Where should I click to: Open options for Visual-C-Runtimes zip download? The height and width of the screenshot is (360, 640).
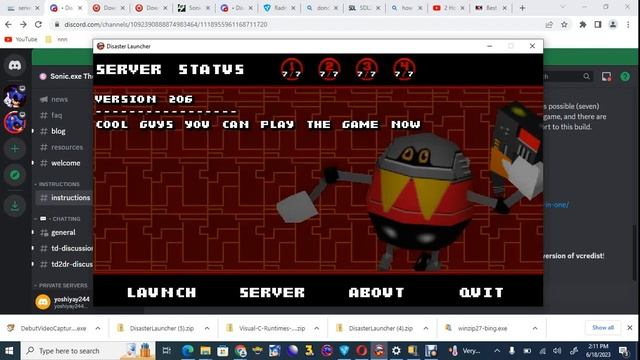click(x=317, y=328)
